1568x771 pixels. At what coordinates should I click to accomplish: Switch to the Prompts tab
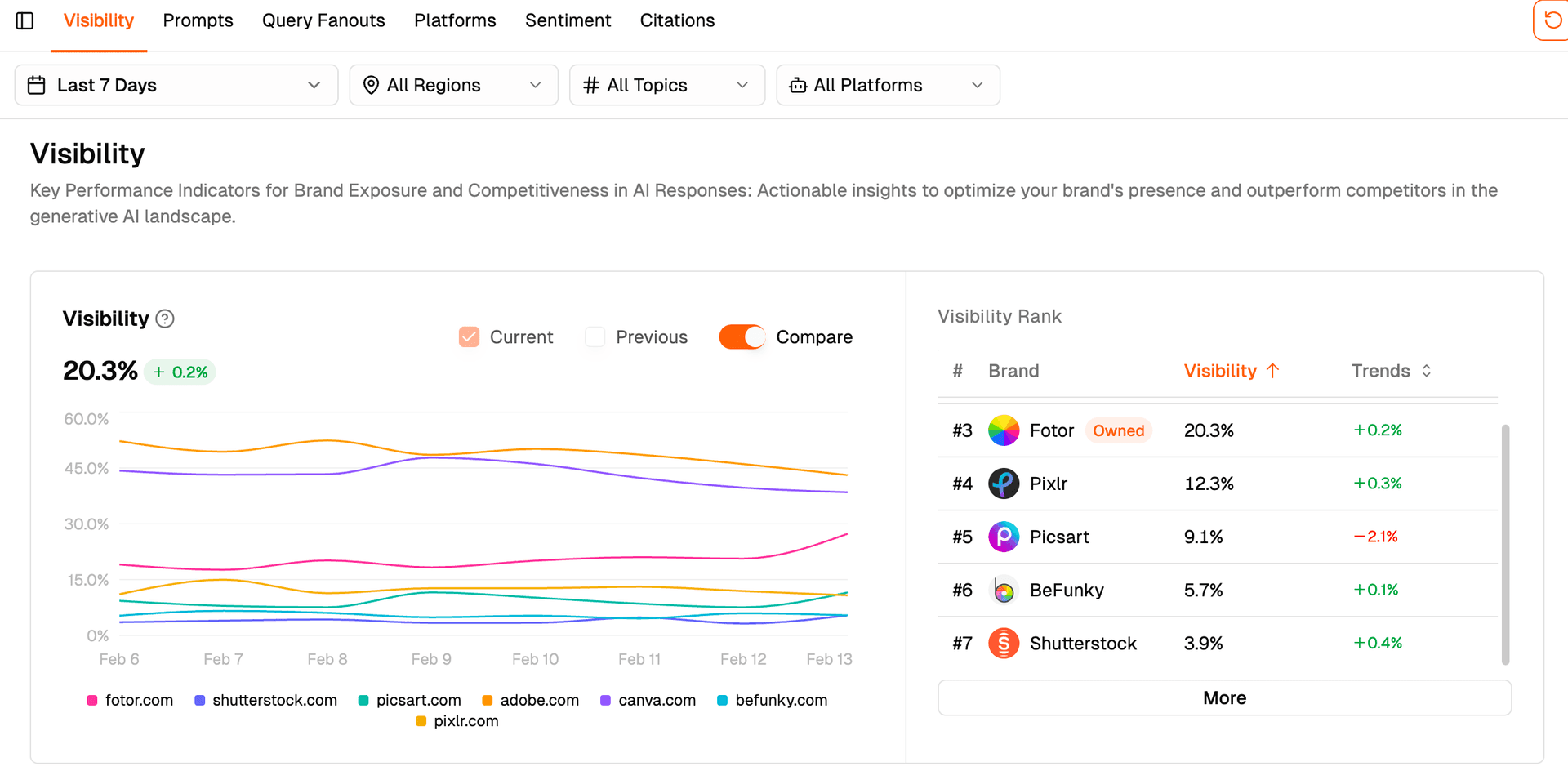coord(198,20)
